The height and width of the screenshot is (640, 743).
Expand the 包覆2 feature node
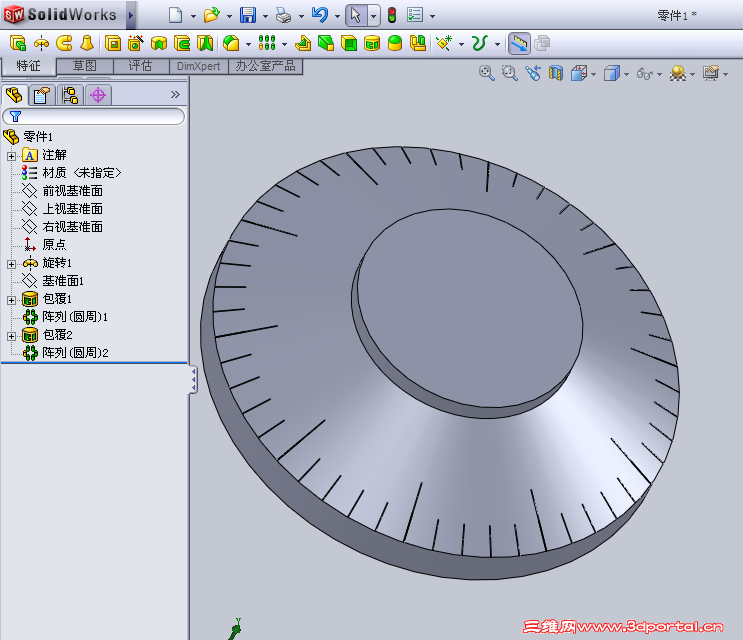tap(11, 336)
